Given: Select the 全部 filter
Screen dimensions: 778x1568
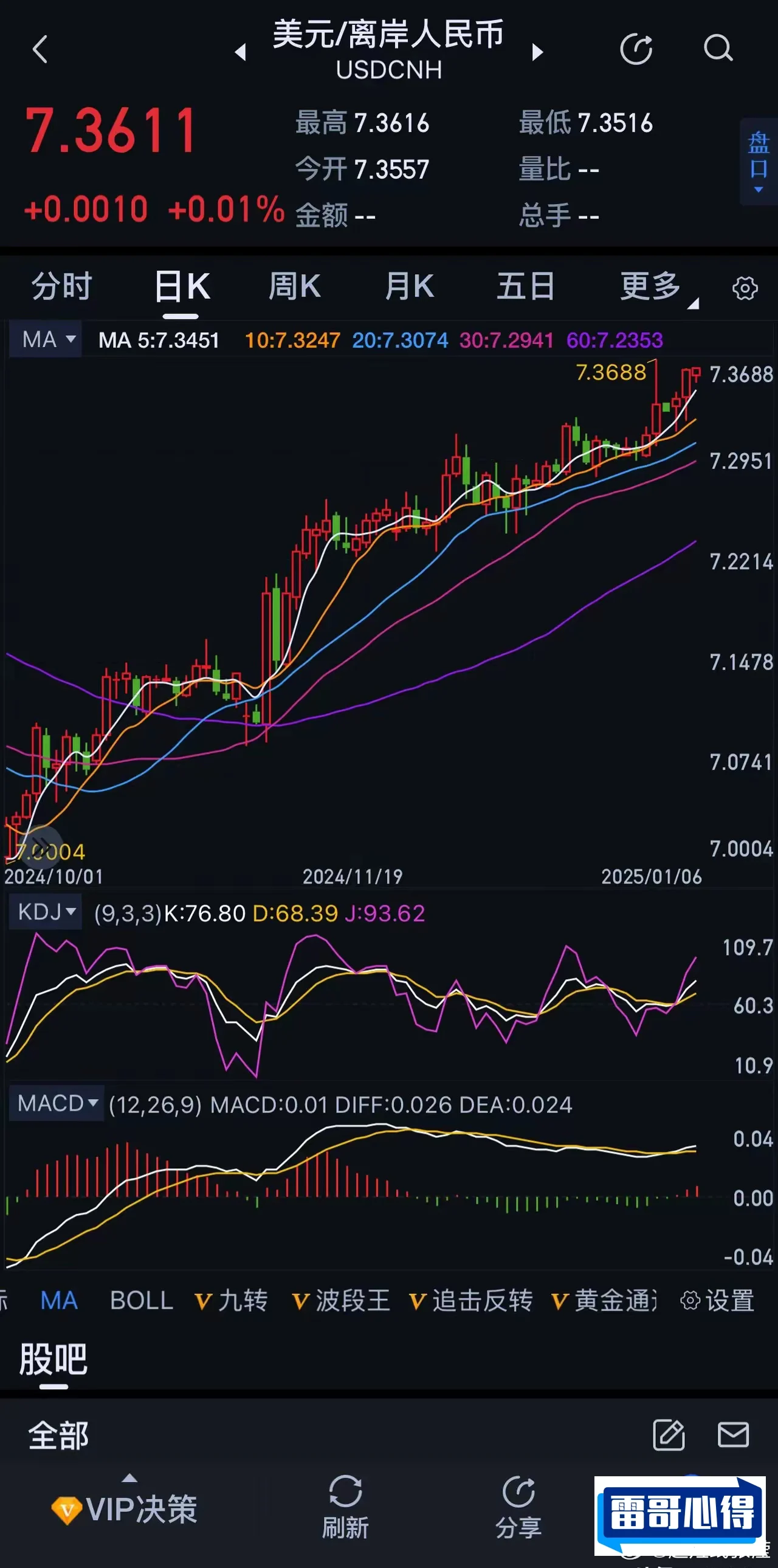Looking at the screenshot, I should 58,1436.
